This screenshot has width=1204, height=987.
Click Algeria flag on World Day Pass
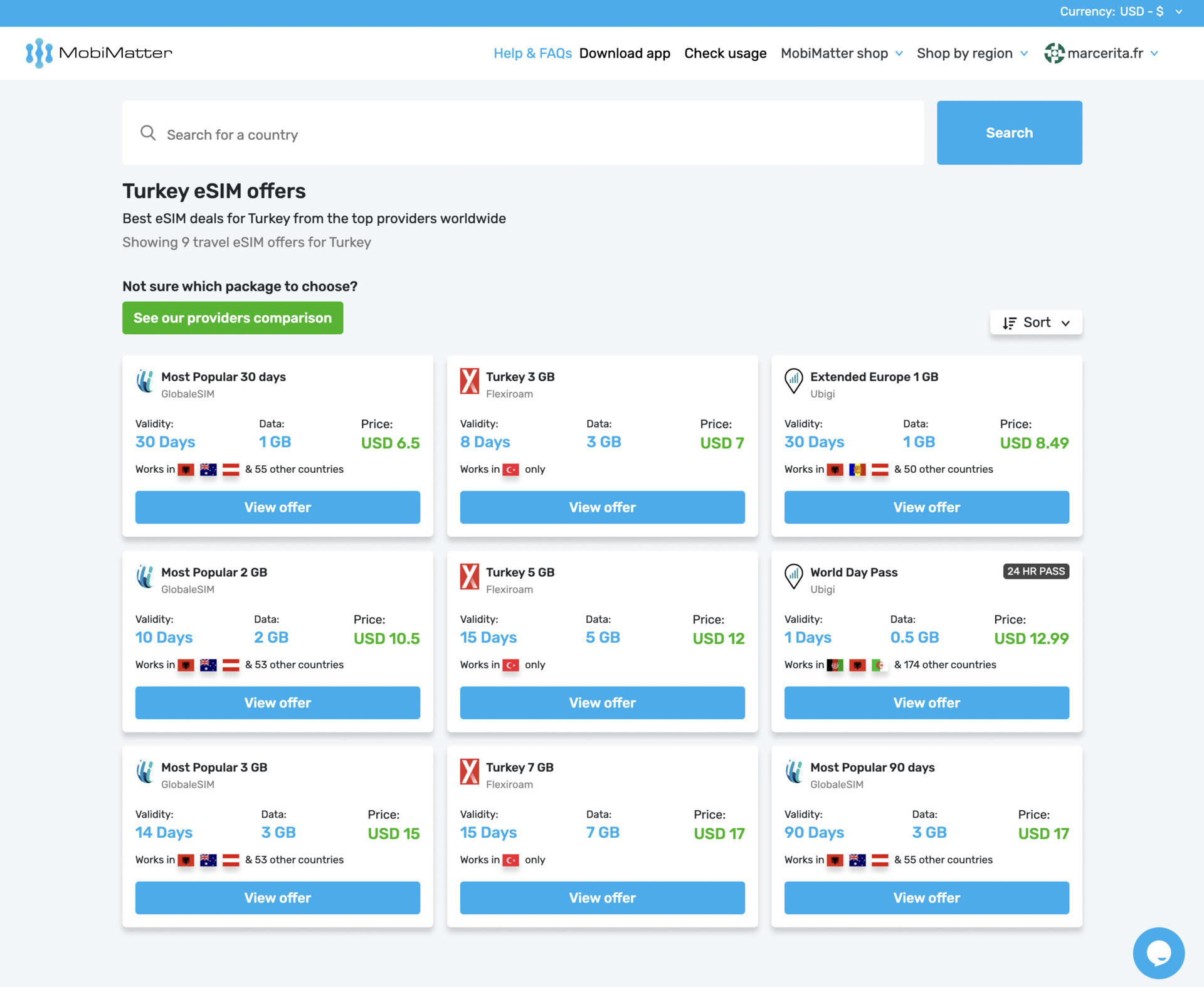click(880, 665)
